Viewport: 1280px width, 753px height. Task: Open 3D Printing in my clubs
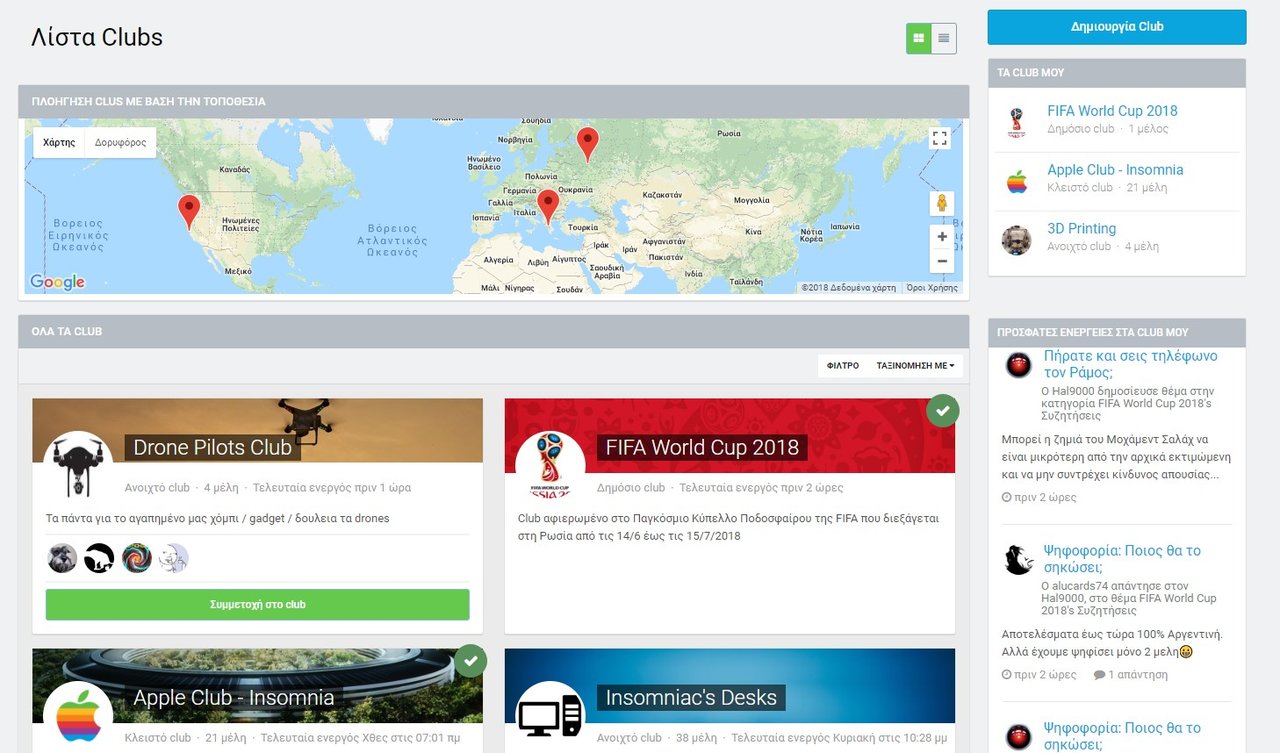click(1081, 229)
